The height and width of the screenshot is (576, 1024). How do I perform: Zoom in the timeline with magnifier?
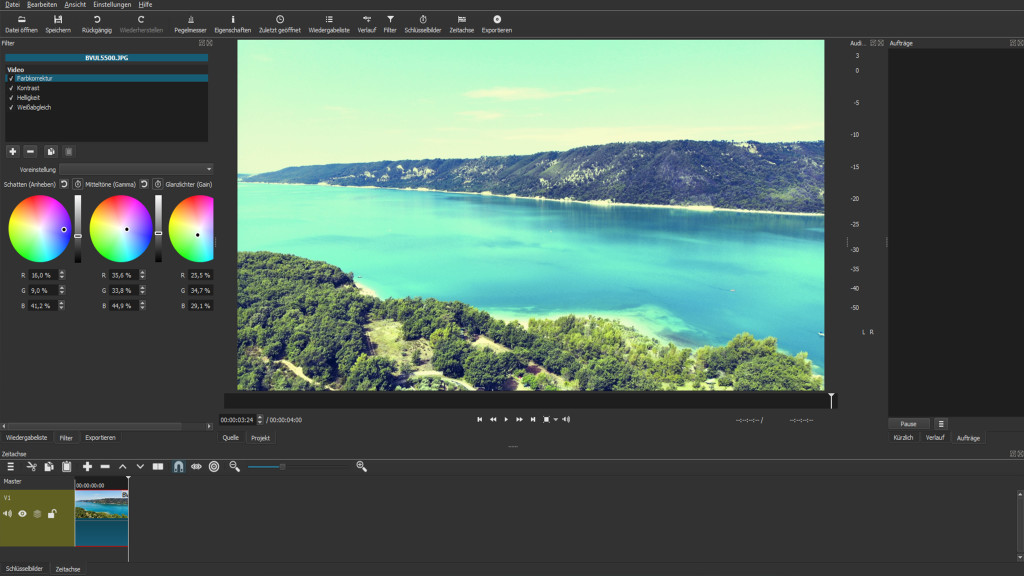[x=361, y=466]
